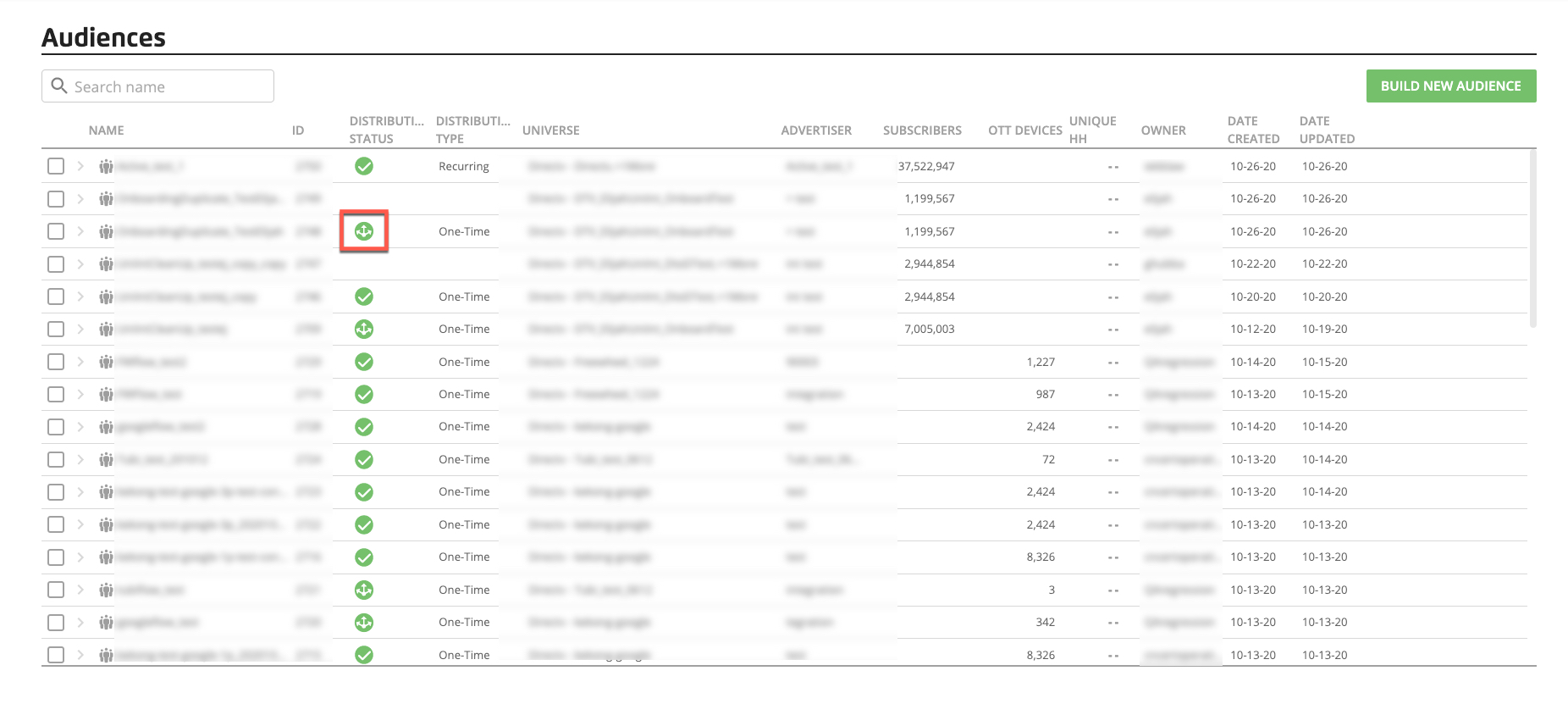Click the audience people icon of the 342 row

106,623
